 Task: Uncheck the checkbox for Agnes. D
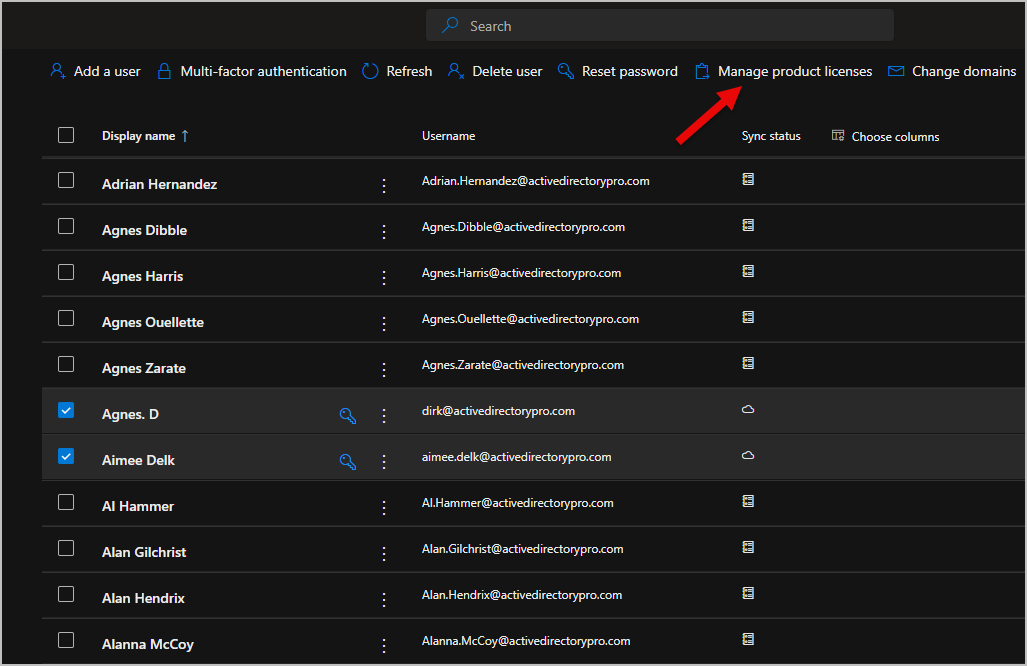tap(65, 410)
